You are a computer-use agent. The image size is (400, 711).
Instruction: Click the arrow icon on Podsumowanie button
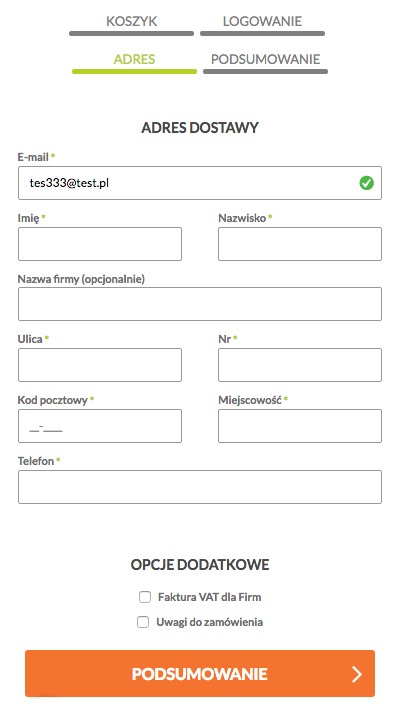[357, 674]
